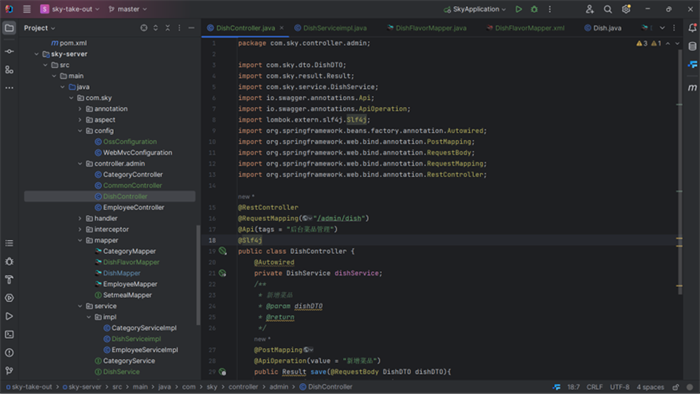The image size is (700, 394).
Task: Open IDE settings gear
Action: (626, 9)
